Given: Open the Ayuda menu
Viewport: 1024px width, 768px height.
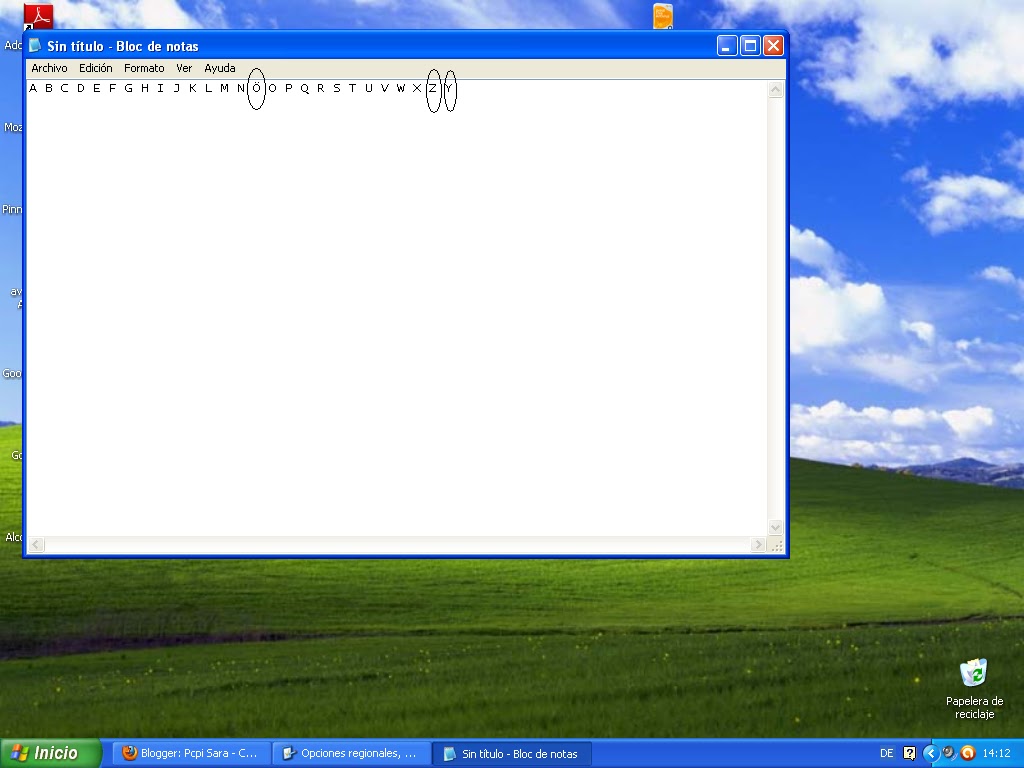Looking at the screenshot, I should click(x=219, y=68).
